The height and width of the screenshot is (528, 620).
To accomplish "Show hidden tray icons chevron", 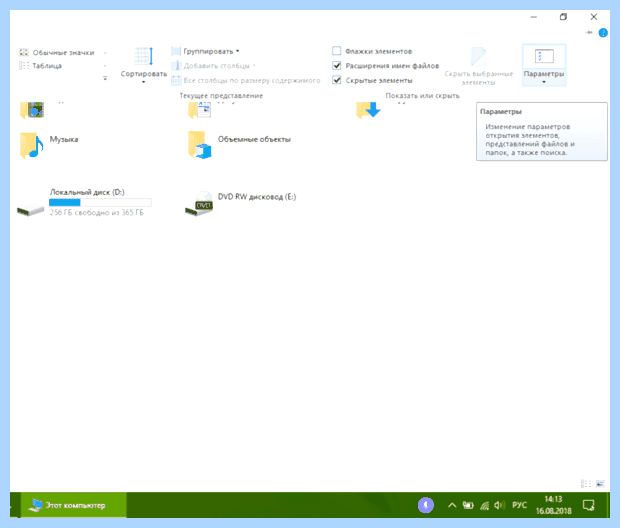I will coord(452,505).
